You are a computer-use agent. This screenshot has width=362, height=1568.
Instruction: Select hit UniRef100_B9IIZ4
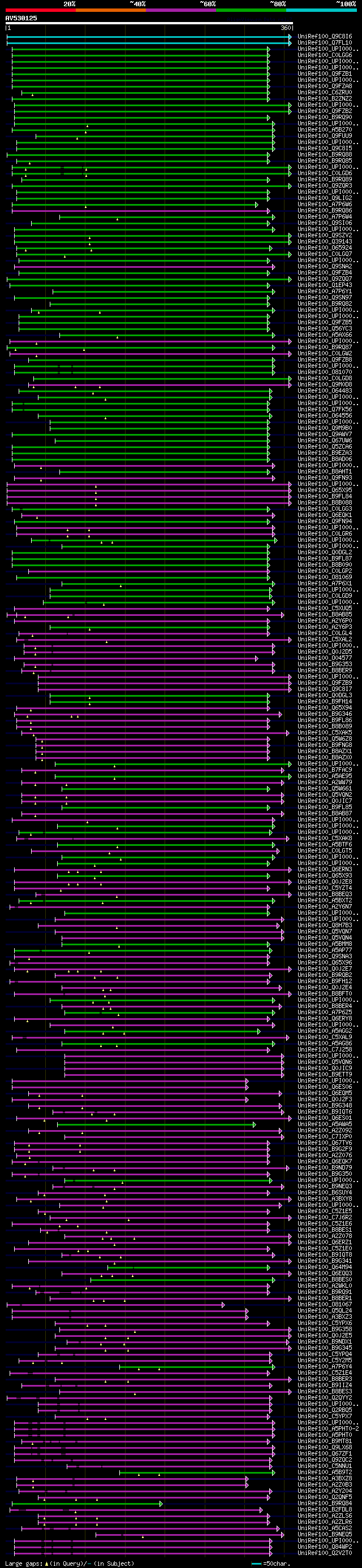[x=325, y=1385]
